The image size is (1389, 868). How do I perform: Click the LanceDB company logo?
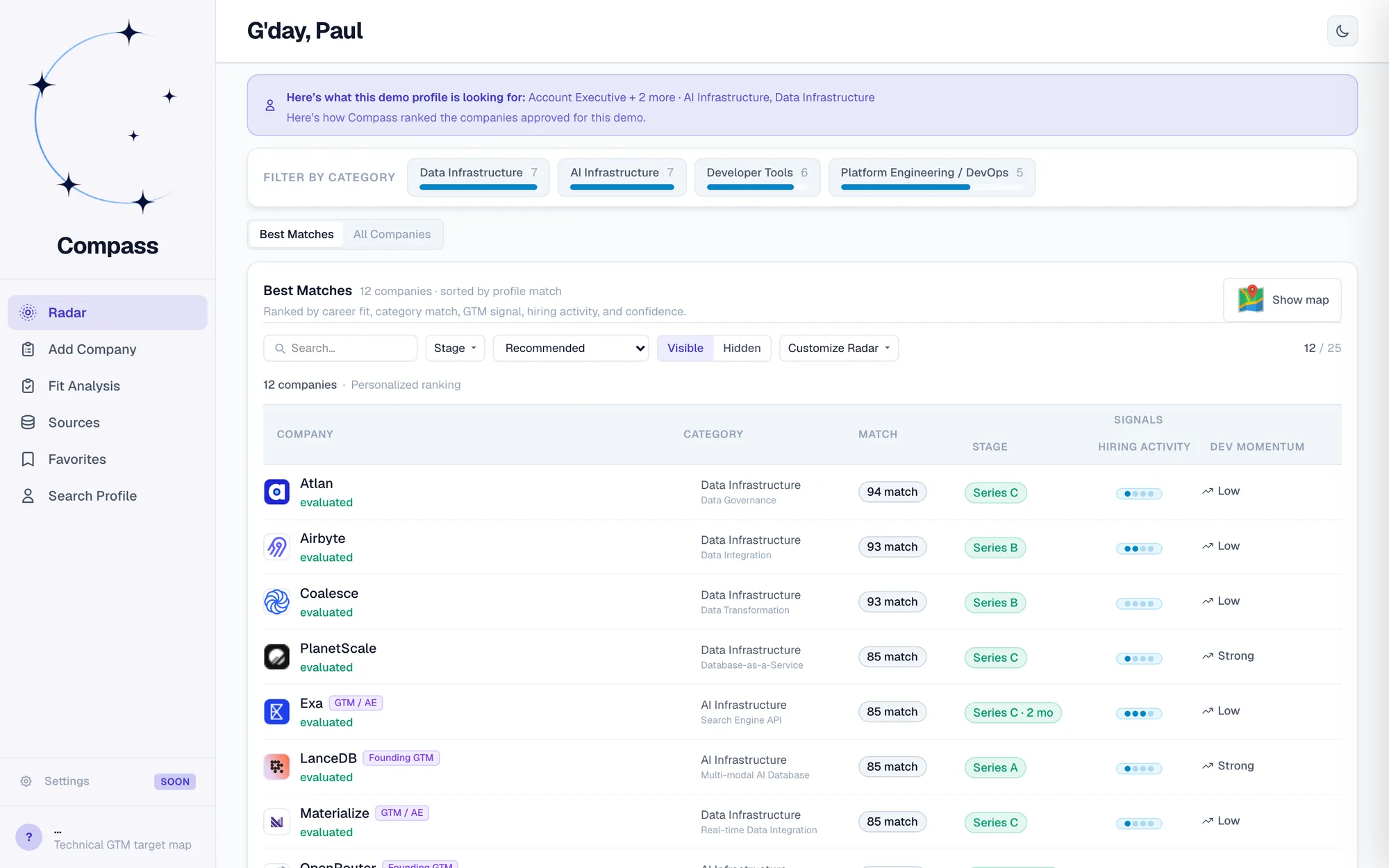tap(276, 767)
